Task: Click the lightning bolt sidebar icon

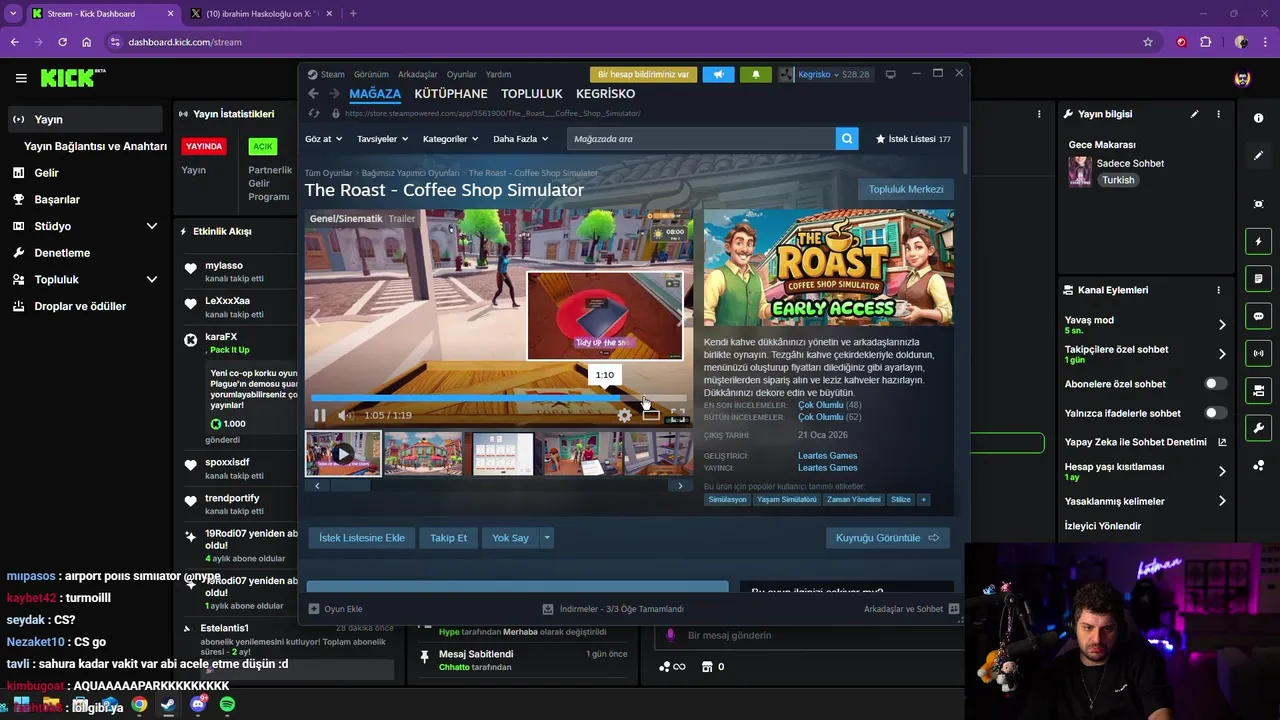Action: pos(1258,241)
